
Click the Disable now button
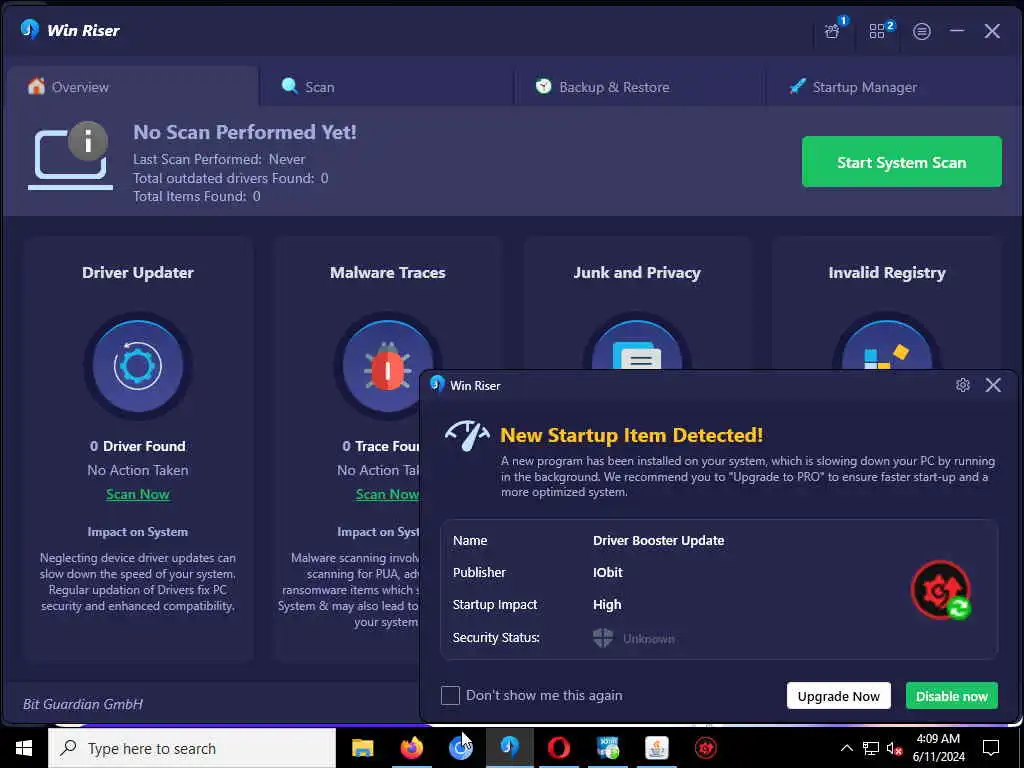952,696
